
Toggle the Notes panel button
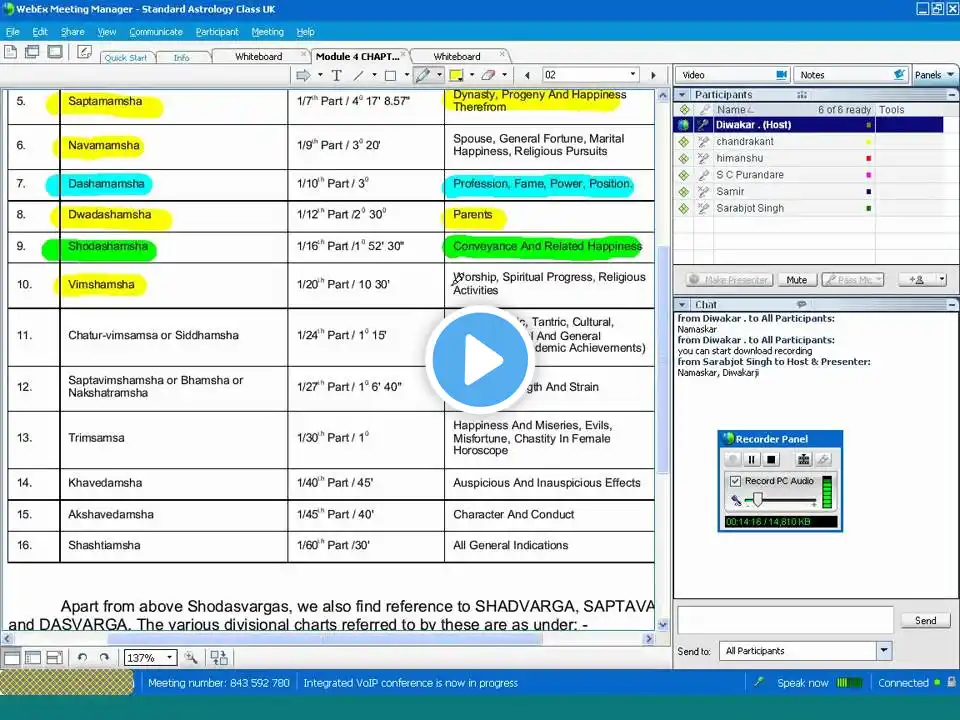click(x=852, y=75)
